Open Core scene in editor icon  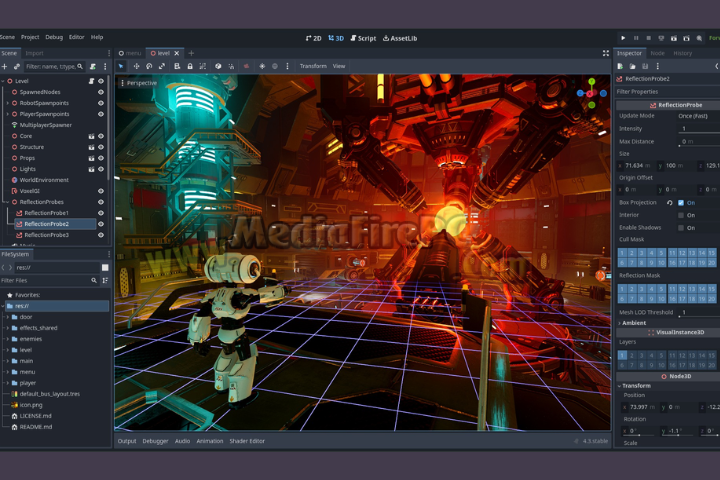tap(91, 136)
